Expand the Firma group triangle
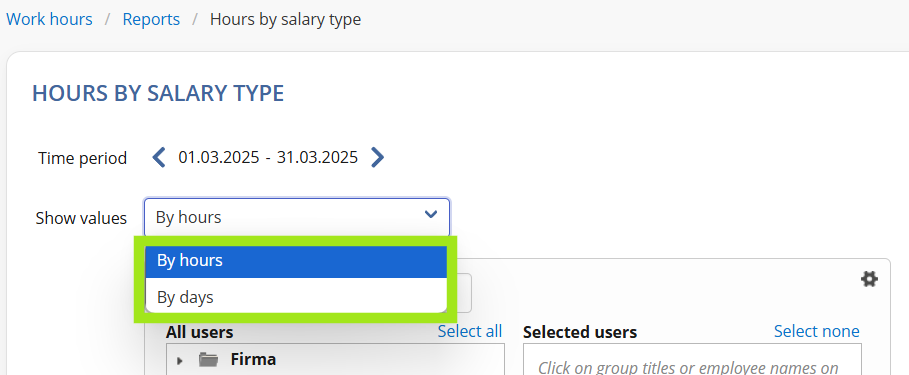 [x=180, y=361]
